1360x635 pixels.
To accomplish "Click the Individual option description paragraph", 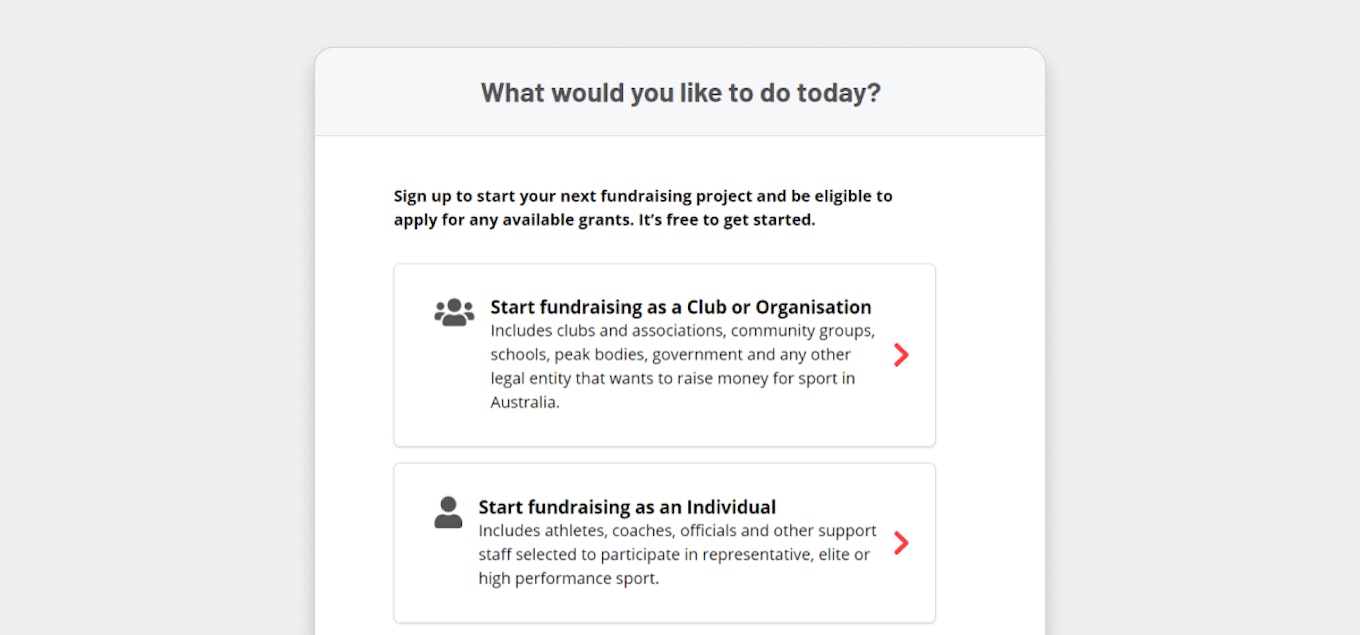I will tap(677, 554).
